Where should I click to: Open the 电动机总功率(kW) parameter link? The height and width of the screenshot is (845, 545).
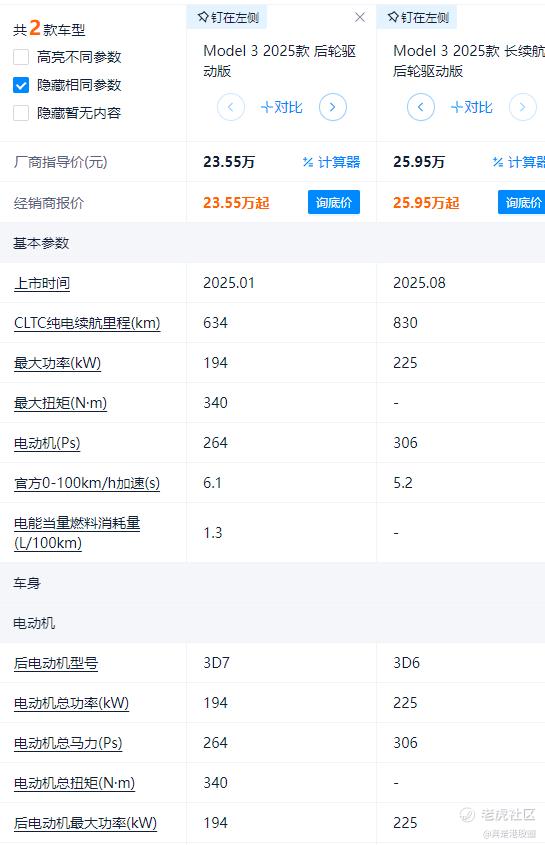[71, 703]
